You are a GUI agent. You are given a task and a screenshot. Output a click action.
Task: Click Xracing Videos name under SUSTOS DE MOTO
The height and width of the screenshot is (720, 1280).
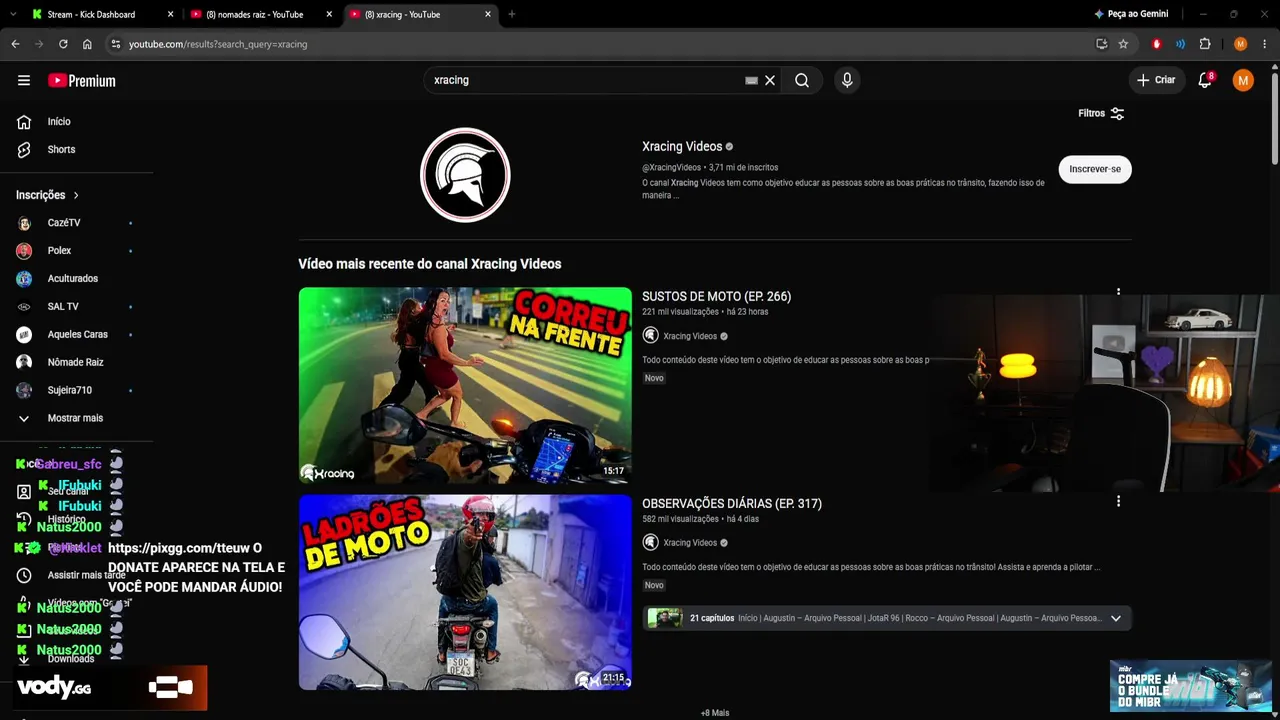click(x=690, y=336)
